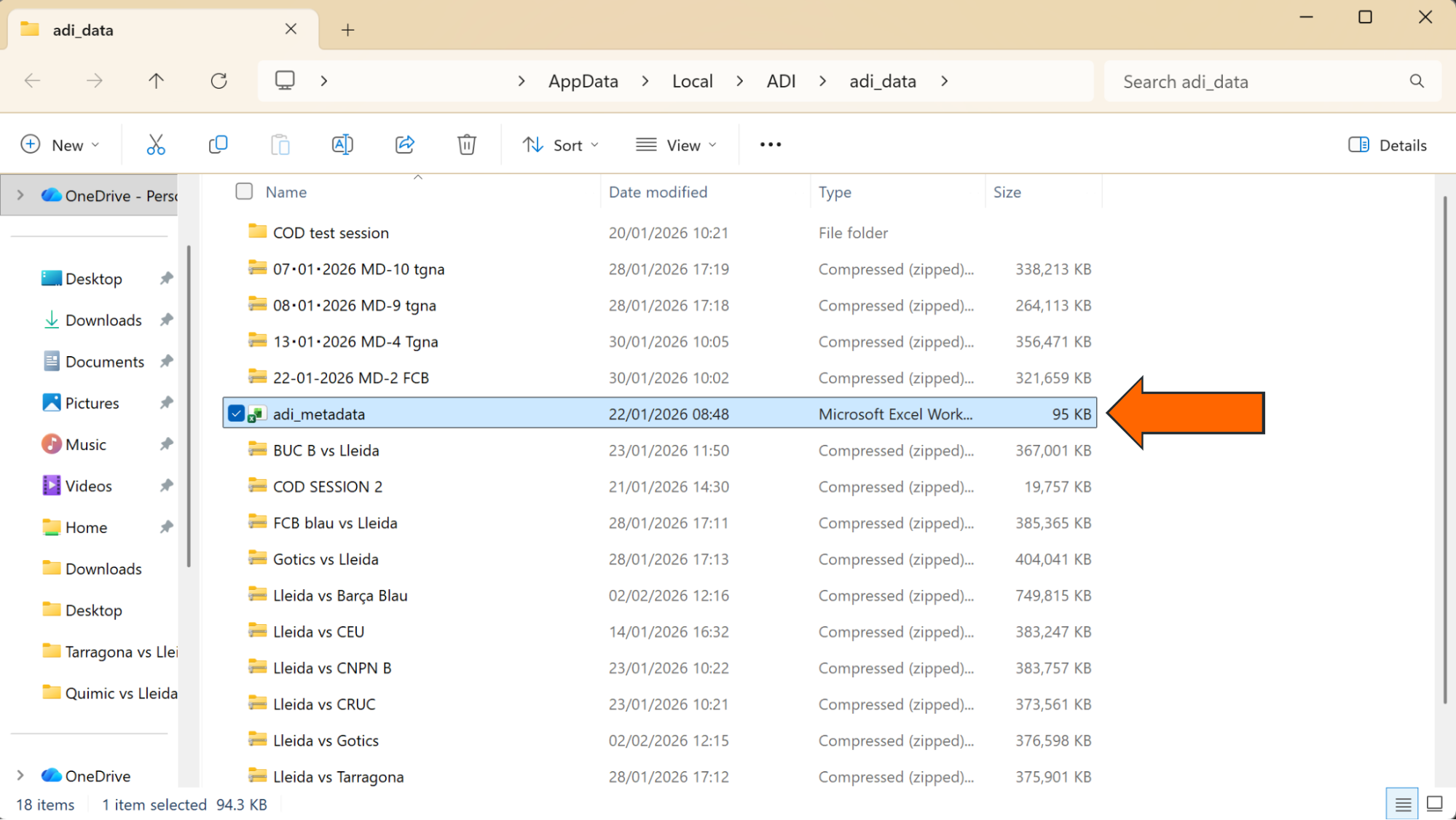Click the Paste clipboard icon

pos(280,145)
